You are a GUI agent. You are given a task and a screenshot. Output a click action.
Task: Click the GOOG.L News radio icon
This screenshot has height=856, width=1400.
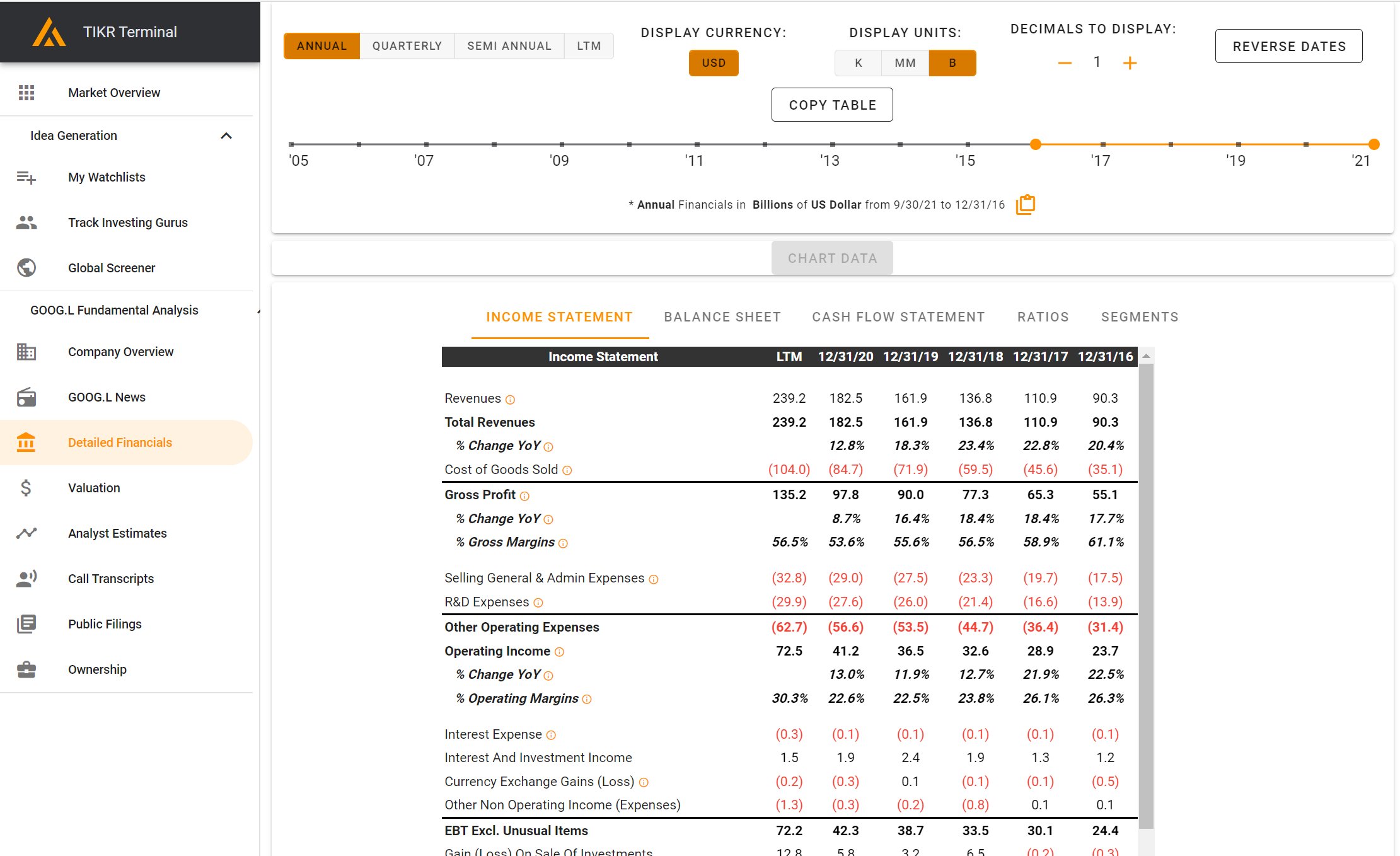26,397
